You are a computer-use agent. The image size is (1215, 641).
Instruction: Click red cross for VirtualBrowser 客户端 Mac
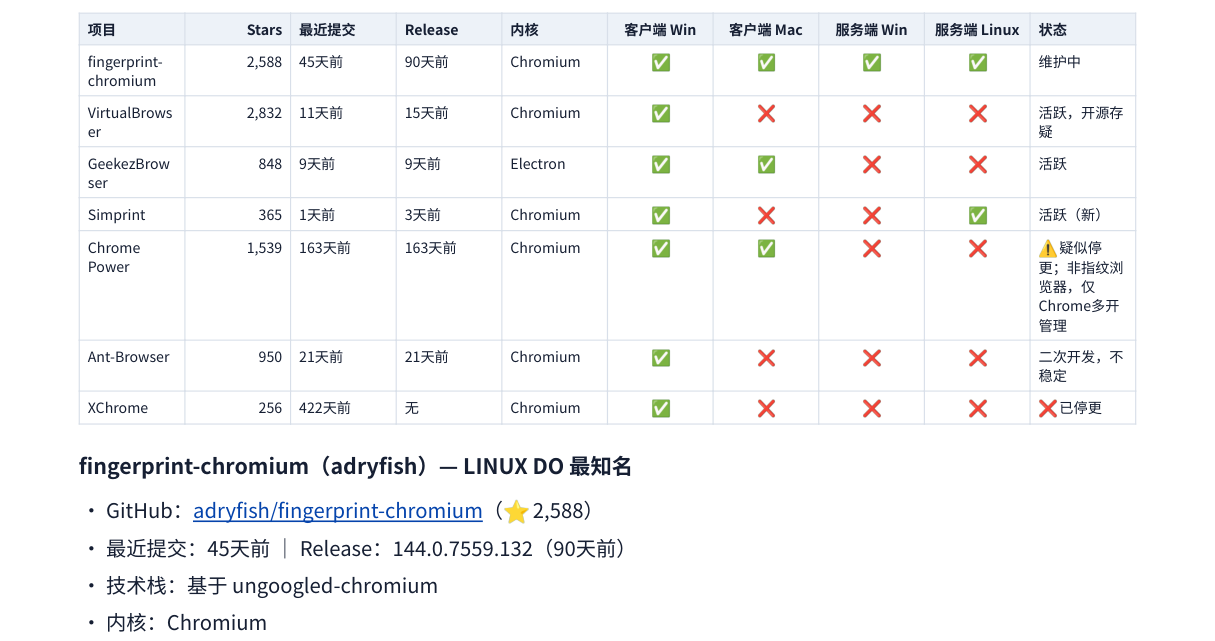click(x=766, y=114)
